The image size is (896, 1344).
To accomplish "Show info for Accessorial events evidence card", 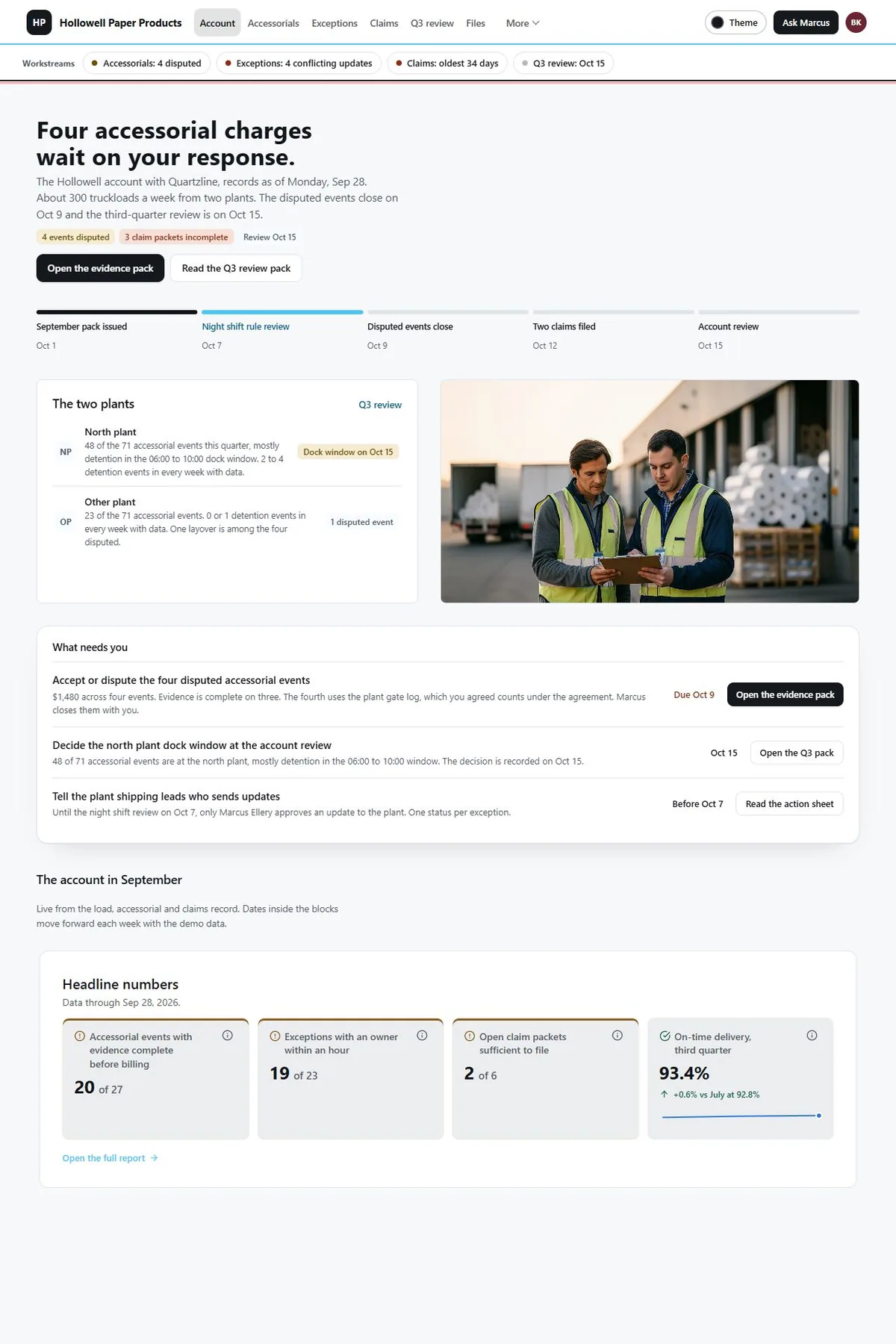I will (x=228, y=1036).
